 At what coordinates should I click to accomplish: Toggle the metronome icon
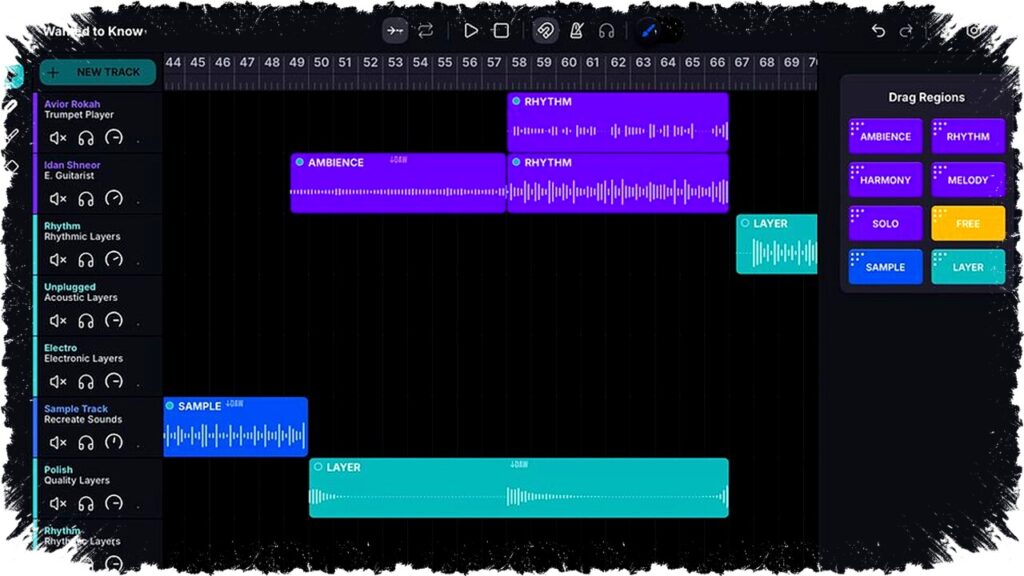pyautogui.click(x=576, y=31)
